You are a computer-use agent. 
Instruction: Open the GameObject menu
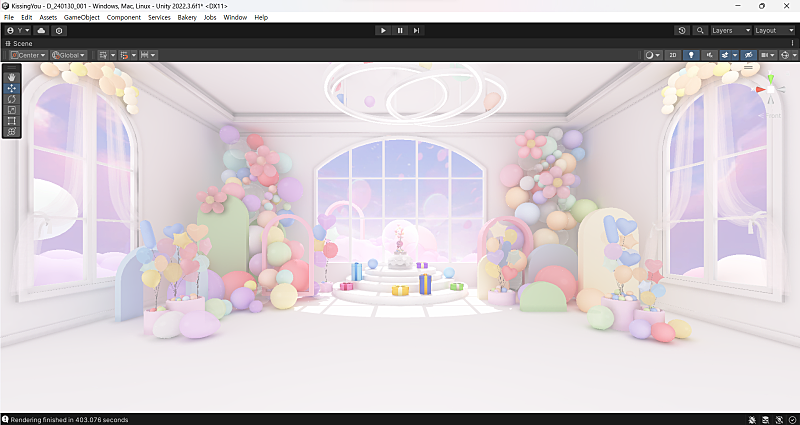pos(81,18)
